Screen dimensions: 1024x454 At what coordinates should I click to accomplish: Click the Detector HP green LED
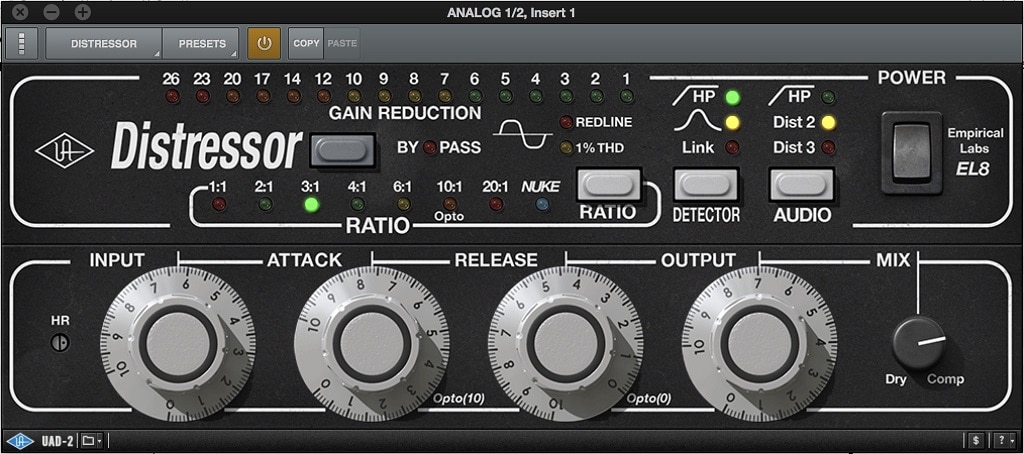(733, 98)
